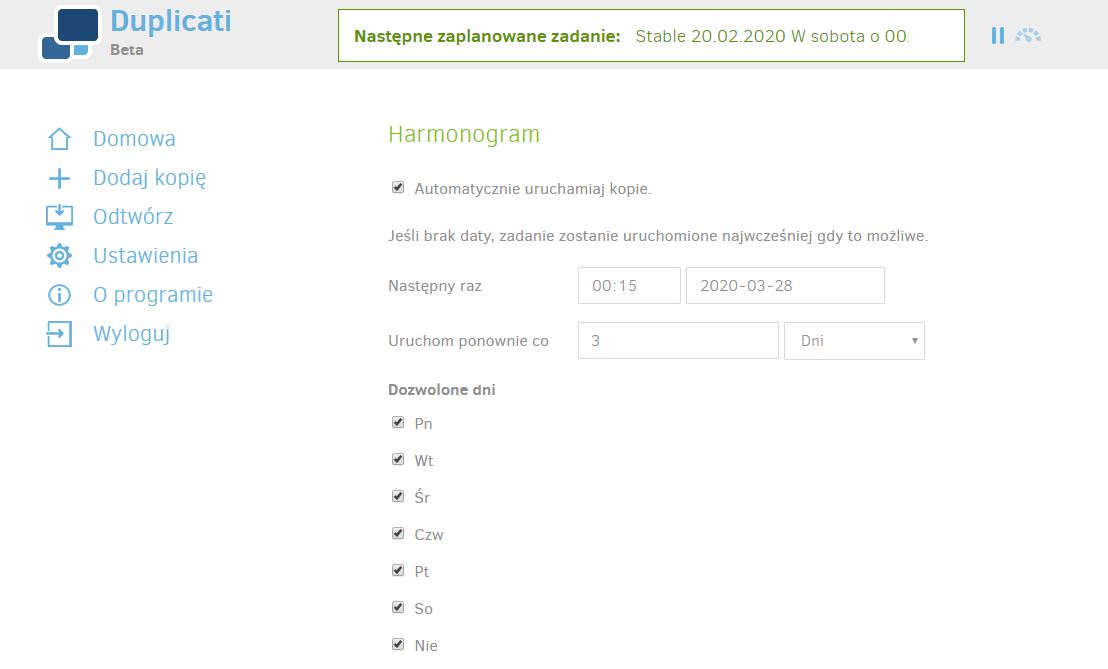Click the Dozwolone dni label
Viewport: 1108px width, 669px height.
tap(442, 390)
